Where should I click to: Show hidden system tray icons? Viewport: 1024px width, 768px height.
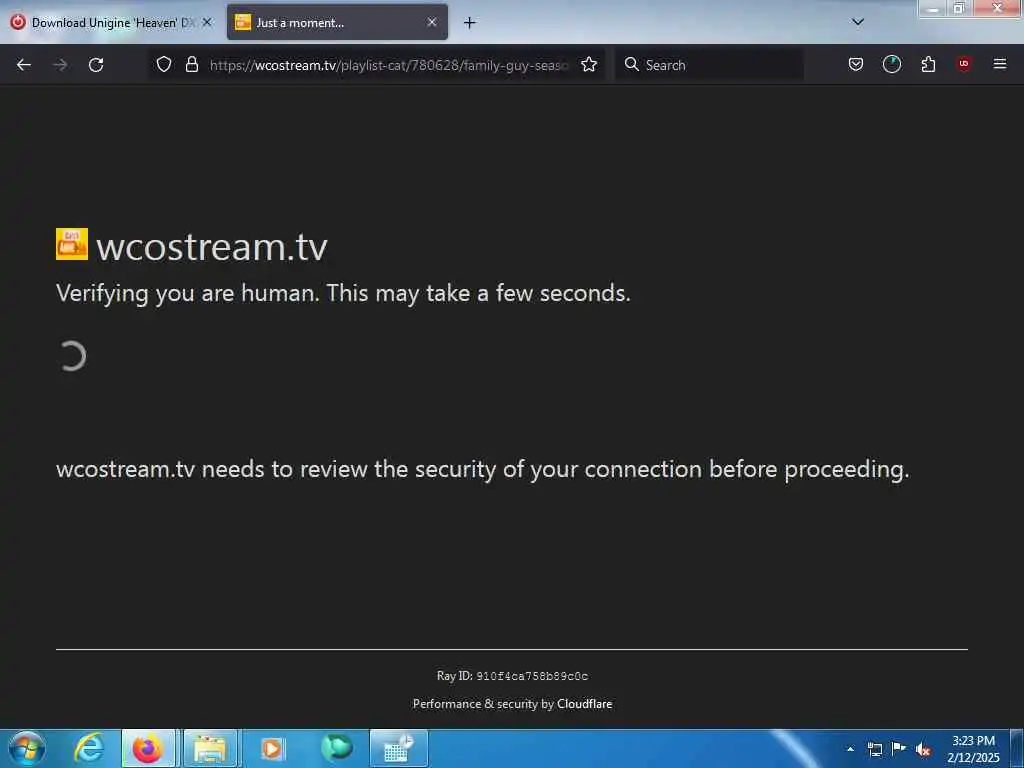[850, 749]
